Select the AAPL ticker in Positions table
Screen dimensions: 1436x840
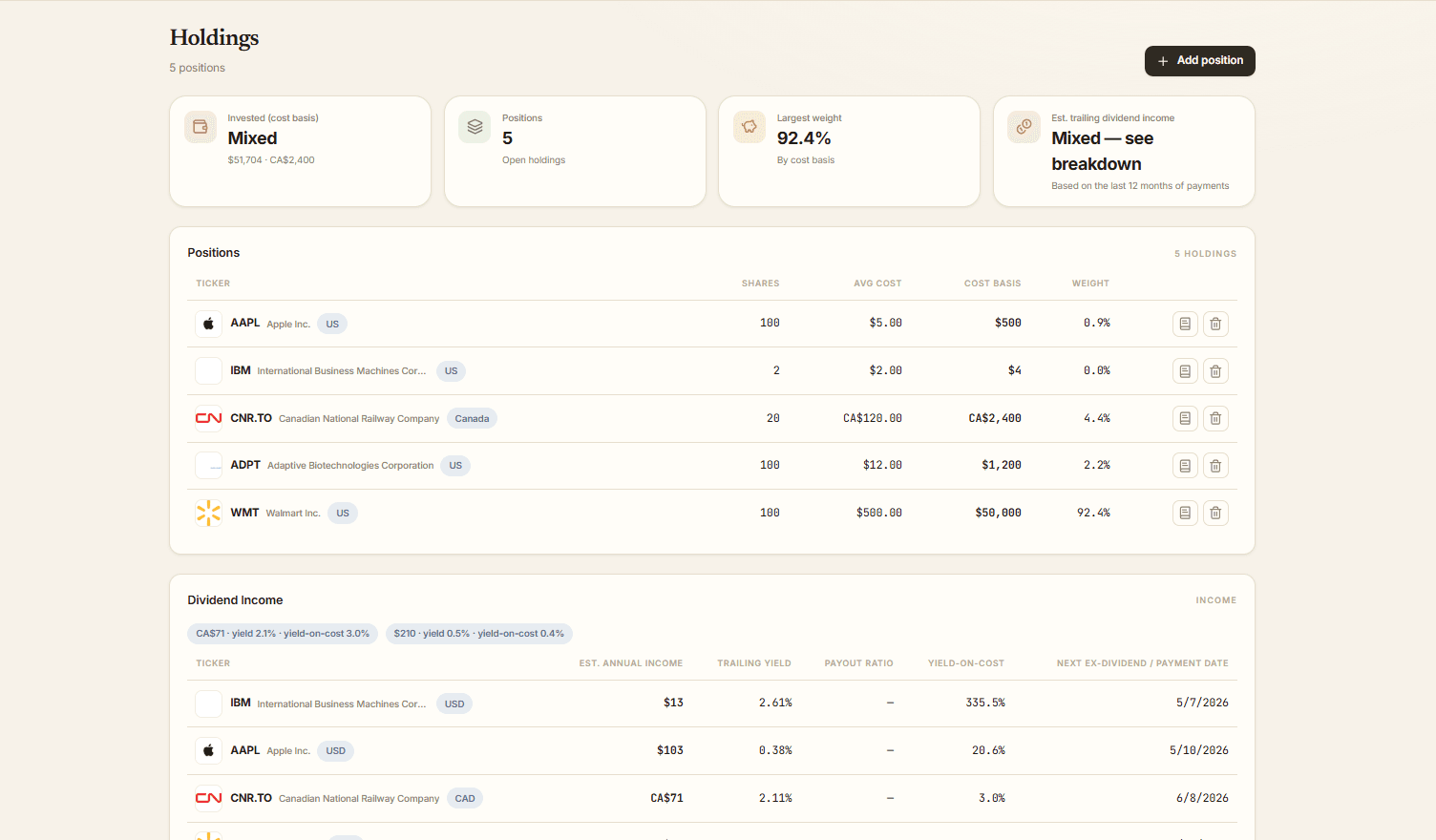pos(244,323)
